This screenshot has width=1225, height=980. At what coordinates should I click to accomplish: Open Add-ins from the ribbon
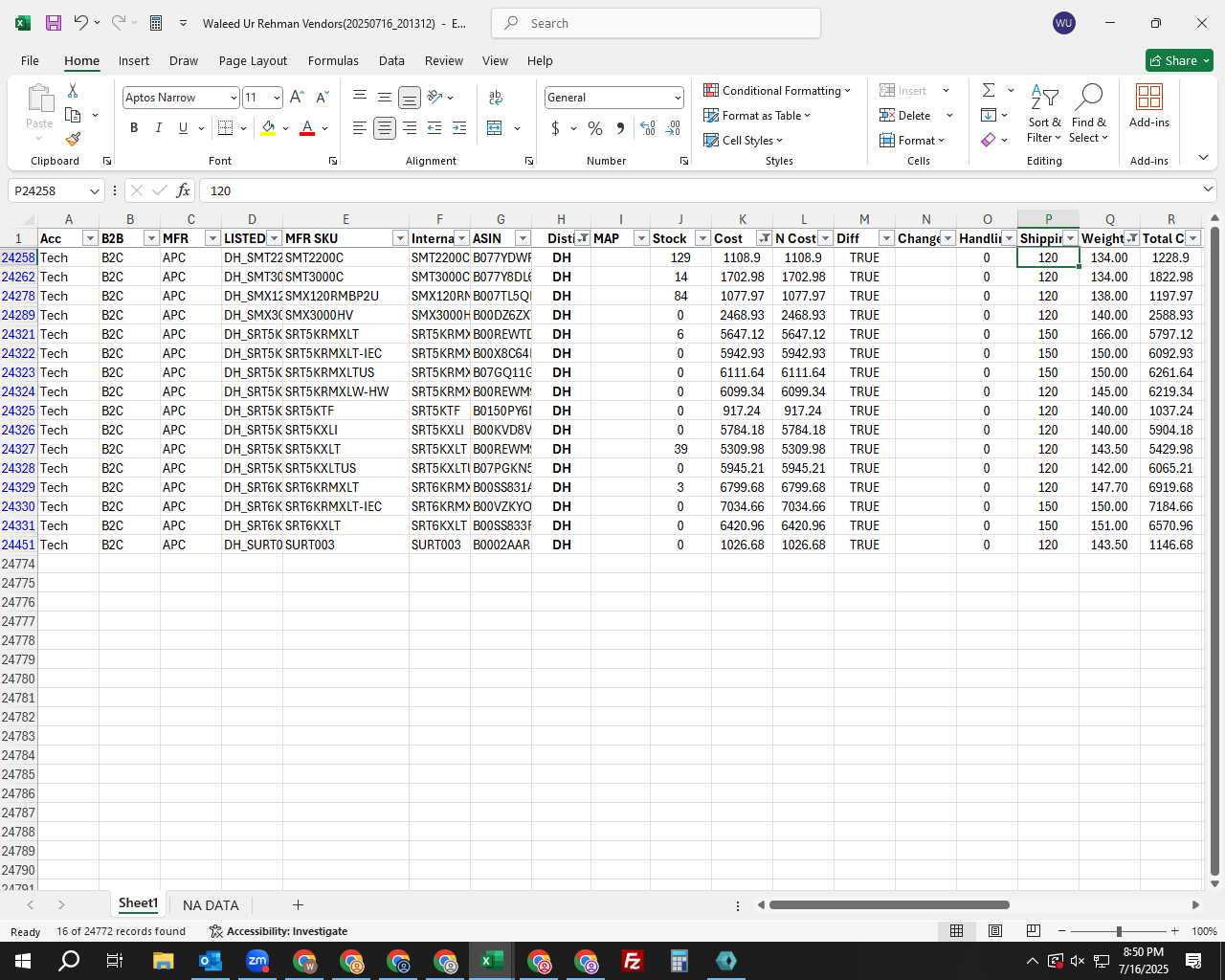[1149, 106]
